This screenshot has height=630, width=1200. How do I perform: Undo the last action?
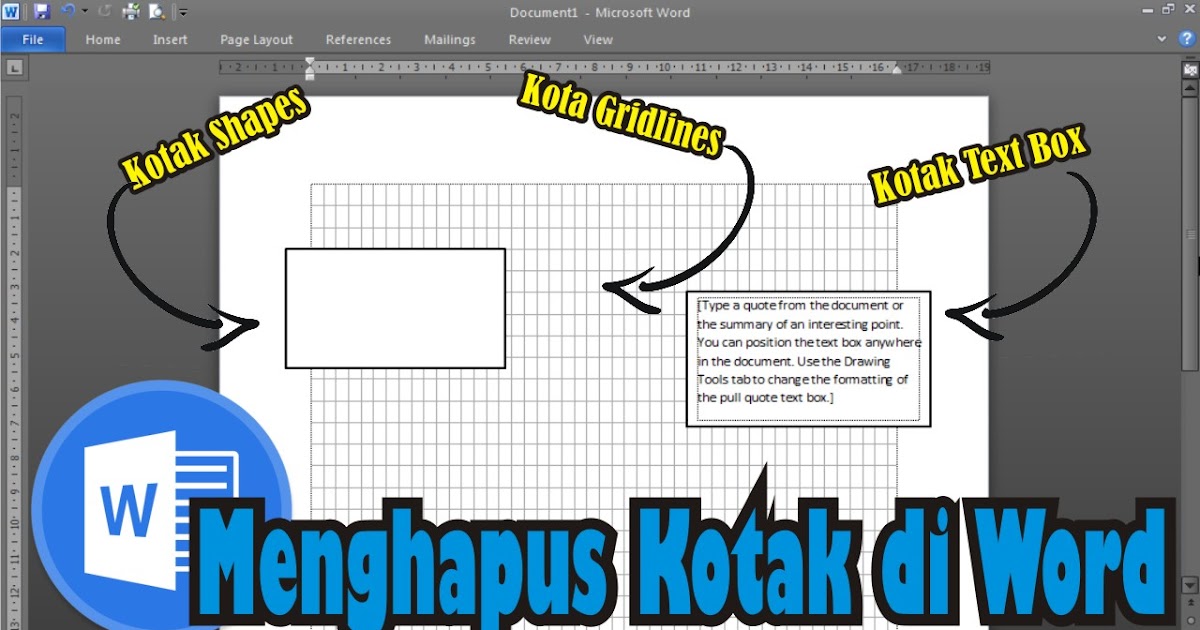pos(68,11)
